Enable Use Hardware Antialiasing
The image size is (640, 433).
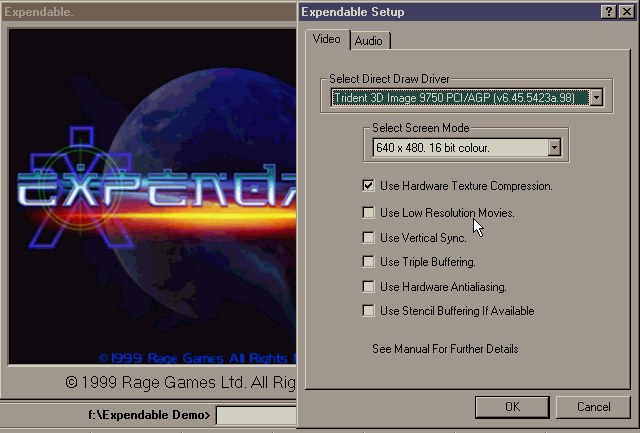[x=368, y=286]
